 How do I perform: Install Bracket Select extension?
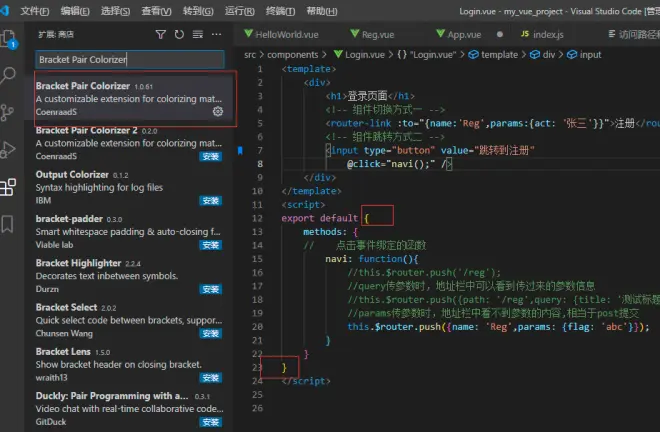pos(210,333)
